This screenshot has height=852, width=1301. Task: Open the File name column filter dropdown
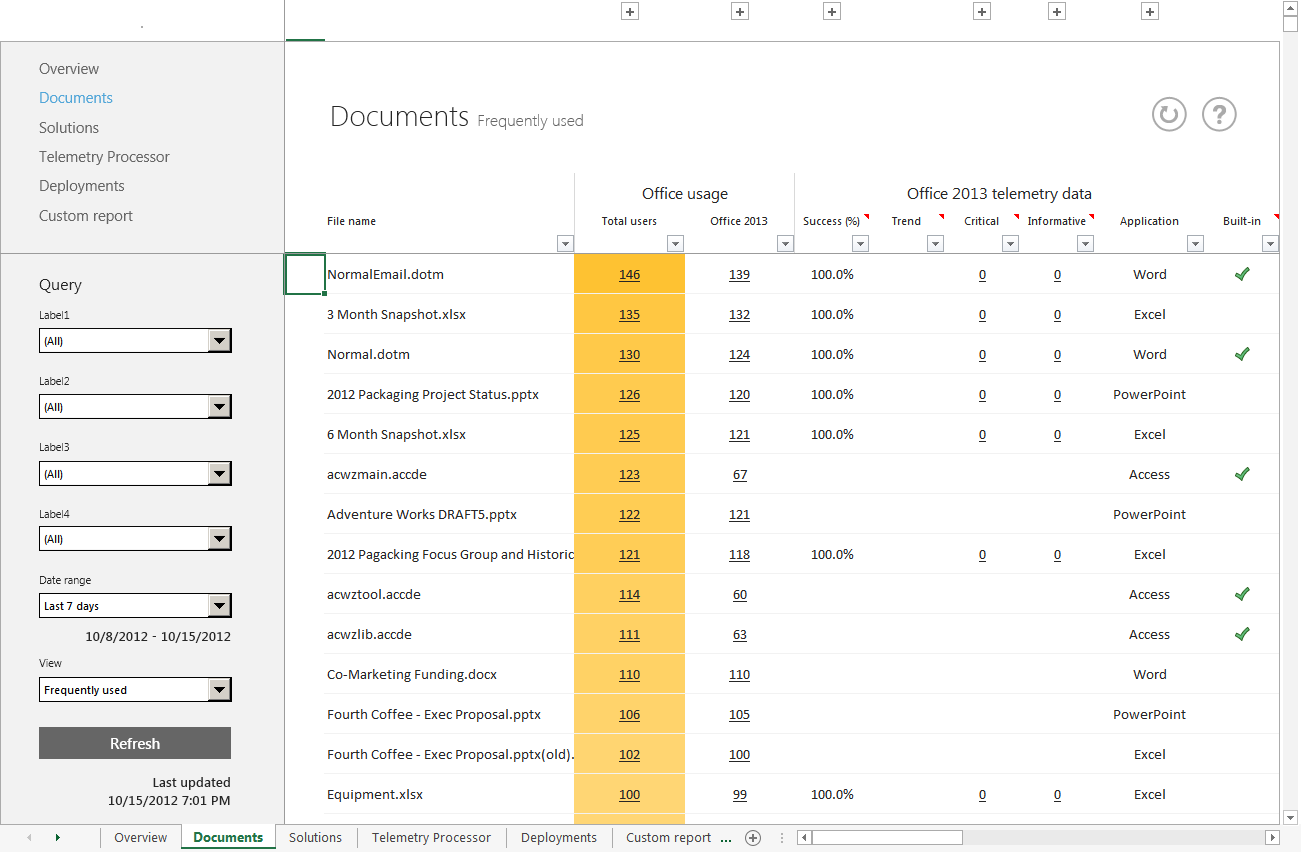565,243
